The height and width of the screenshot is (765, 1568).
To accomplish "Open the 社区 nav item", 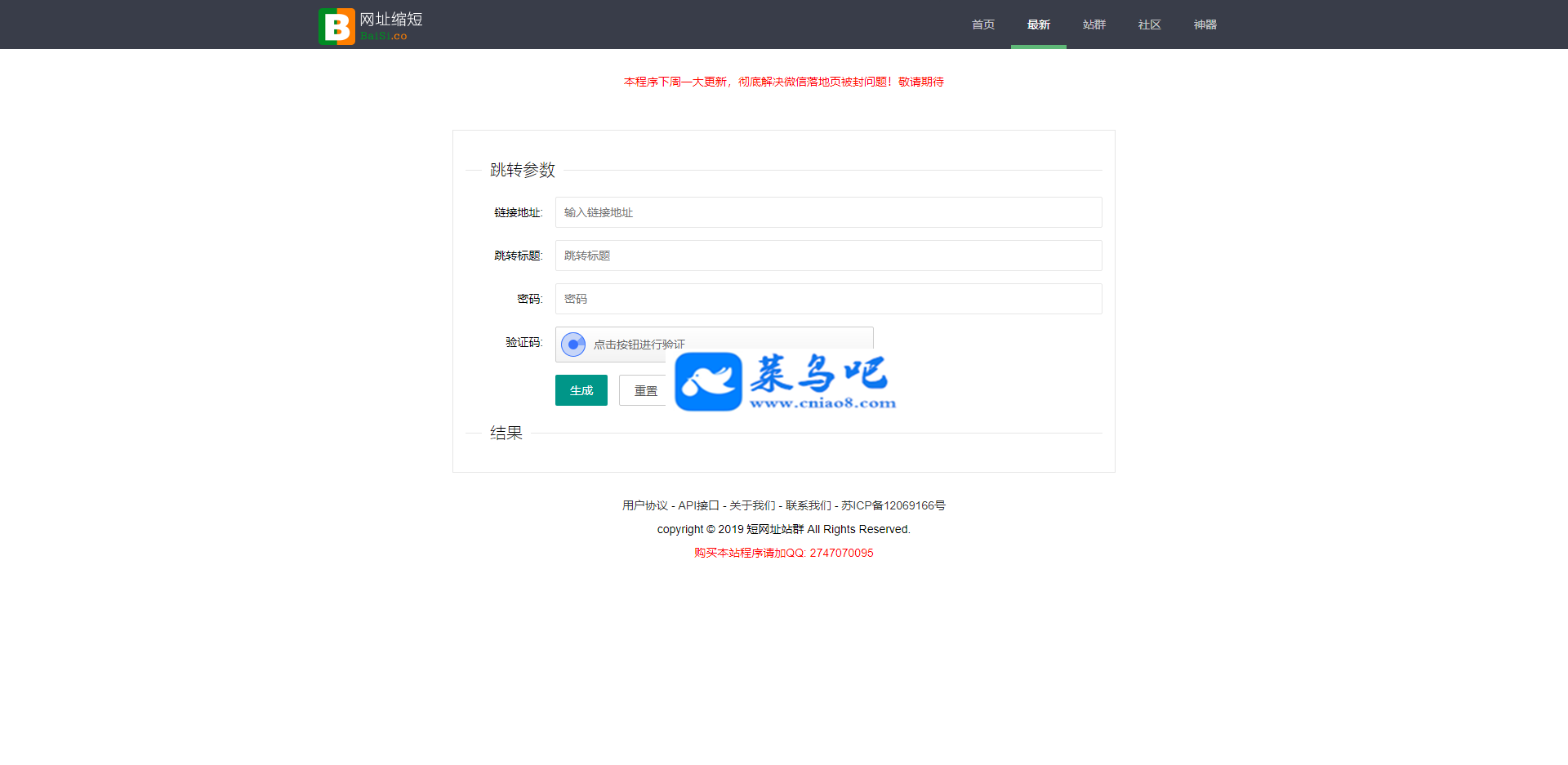I will (1150, 24).
